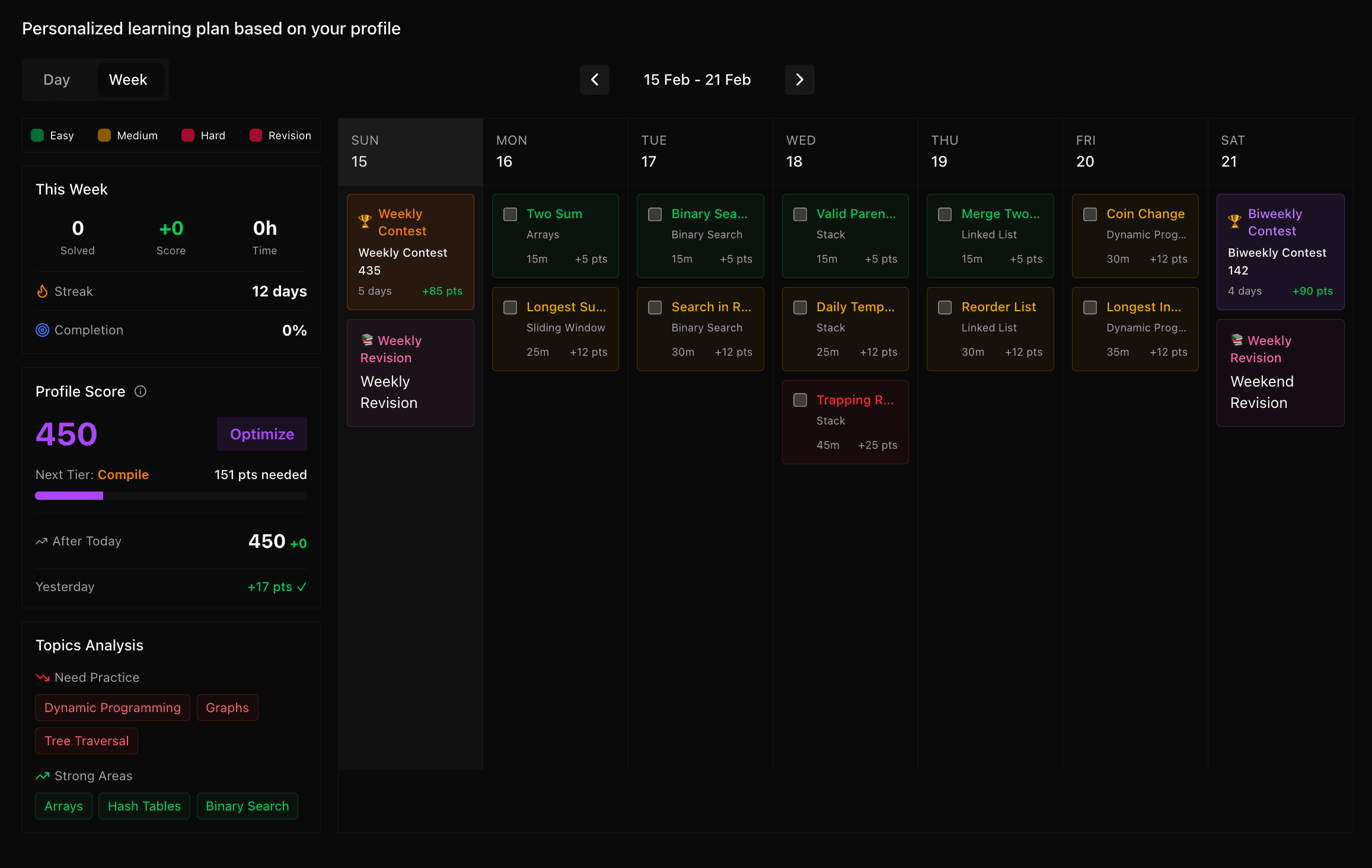This screenshot has height=868, width=1372.
Task: Navigate to the next week
Action: (799, 79)
